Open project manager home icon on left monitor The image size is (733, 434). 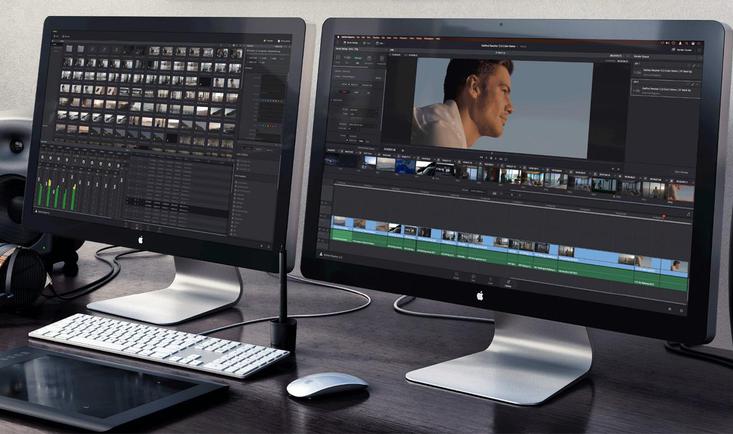[262, 246]
